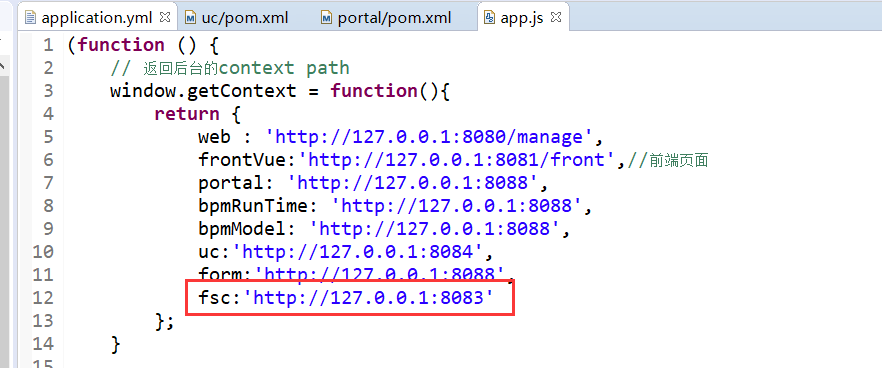Click the 'return' keyword on line 4

[x=187, y=114]
